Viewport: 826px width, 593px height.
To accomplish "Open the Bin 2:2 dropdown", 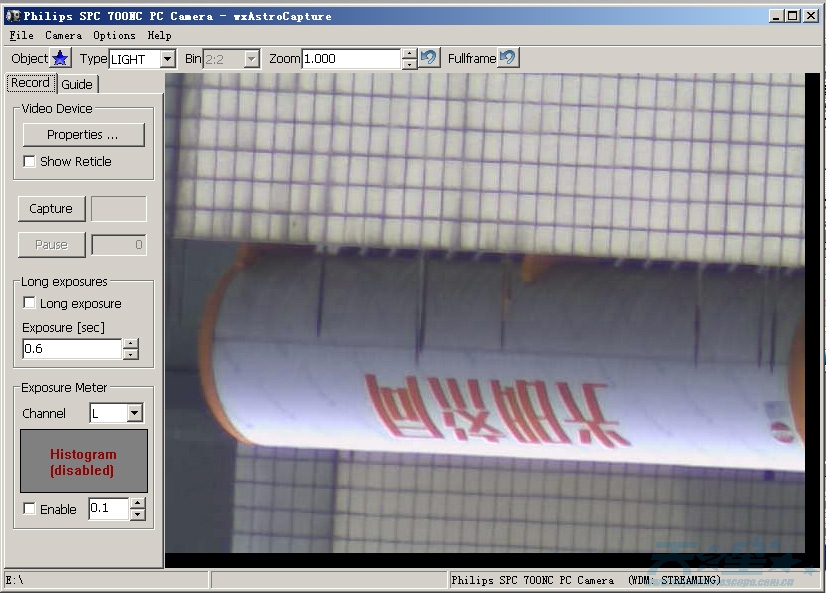I will [x=251, y=59].
